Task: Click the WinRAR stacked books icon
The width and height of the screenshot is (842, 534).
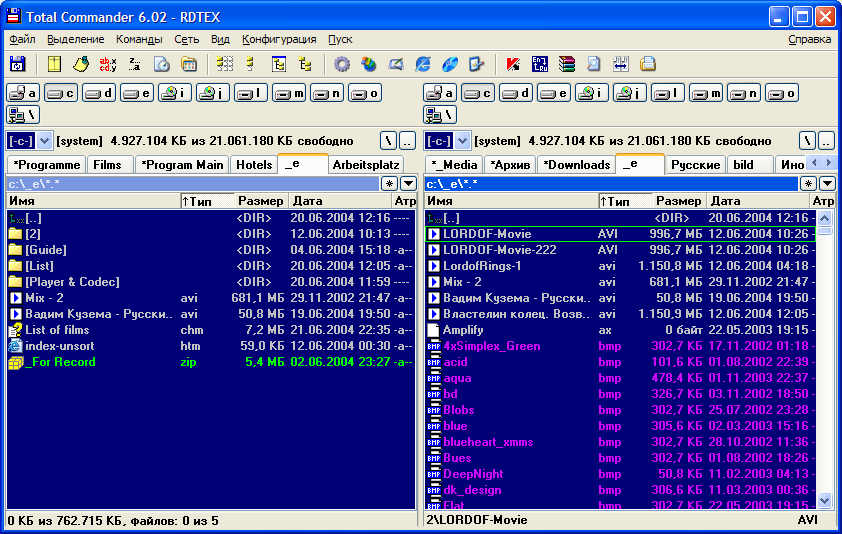Action: click(x=567, y=64)
